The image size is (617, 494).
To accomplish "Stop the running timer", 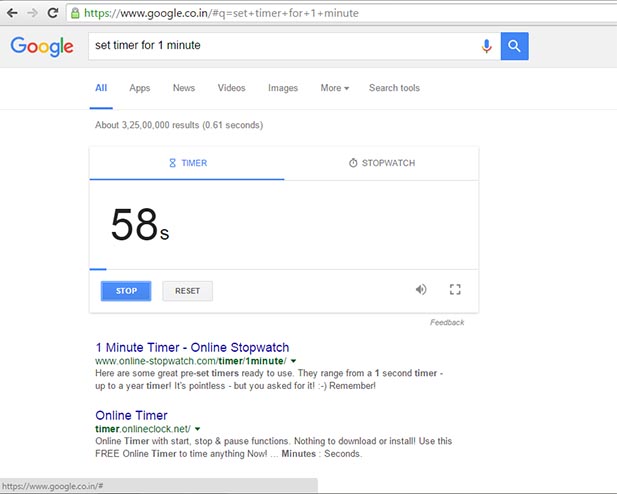I will tap(126, 291).
